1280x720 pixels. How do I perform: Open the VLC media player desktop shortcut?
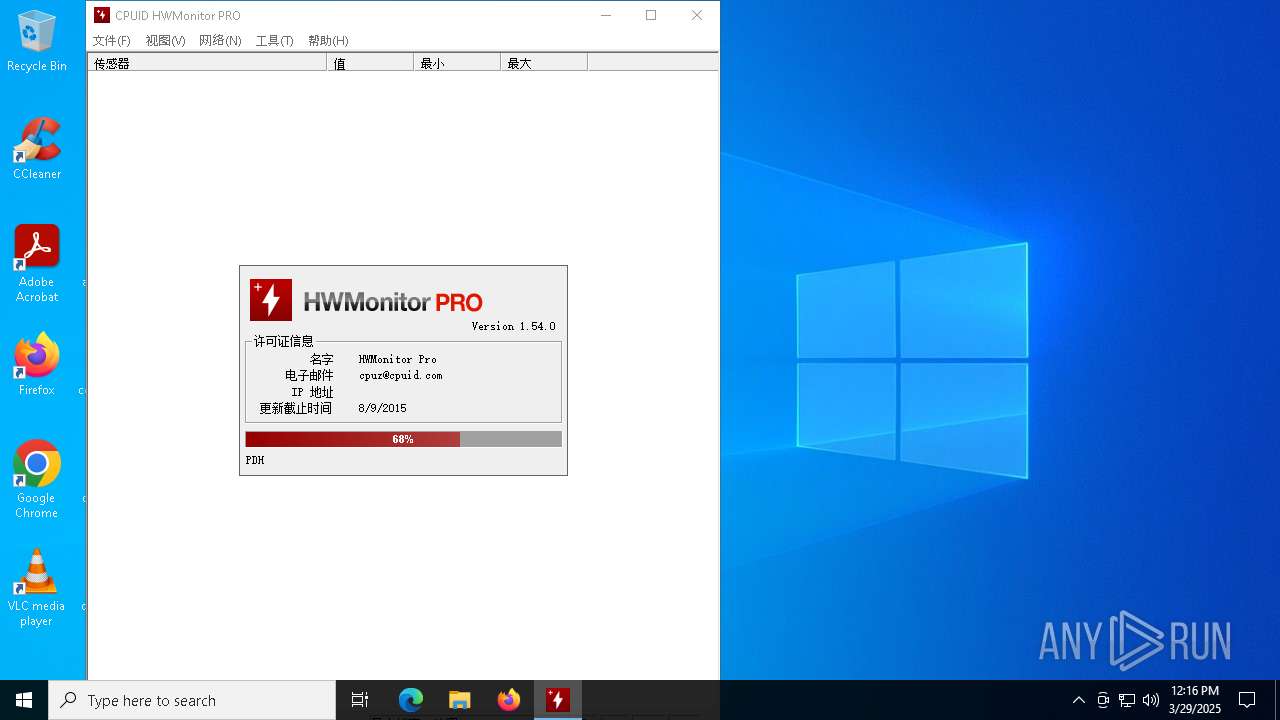point(37,587)
